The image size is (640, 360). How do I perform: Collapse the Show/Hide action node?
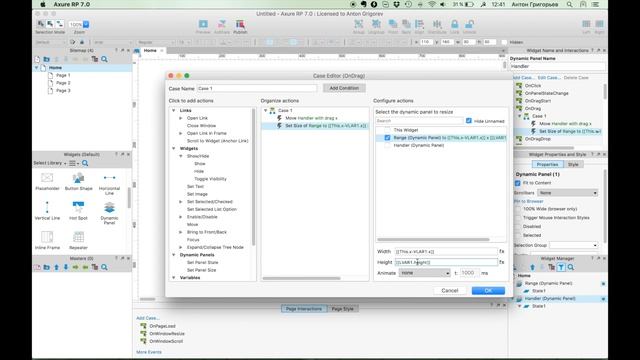[x=181, y=156]
